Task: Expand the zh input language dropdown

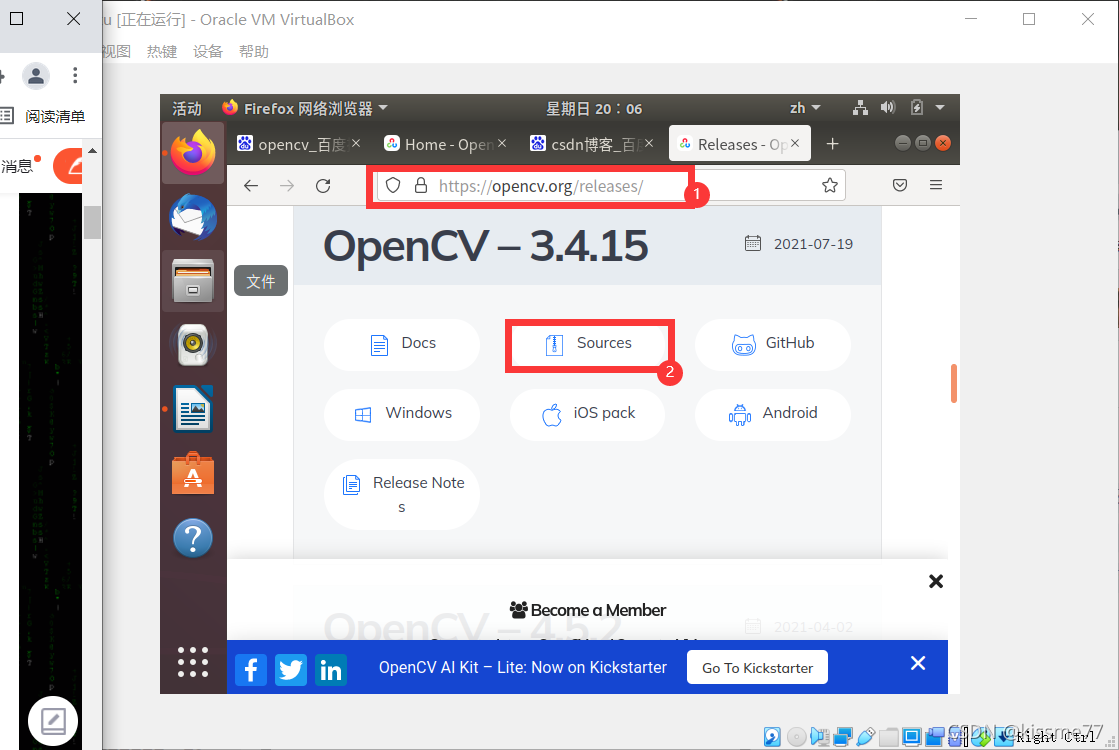Action: (x=805, y=108)
